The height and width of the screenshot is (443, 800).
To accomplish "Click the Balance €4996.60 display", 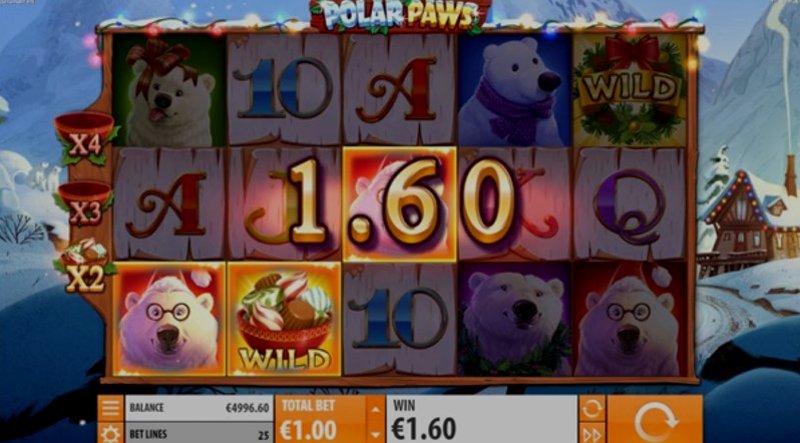I will 199,408.
